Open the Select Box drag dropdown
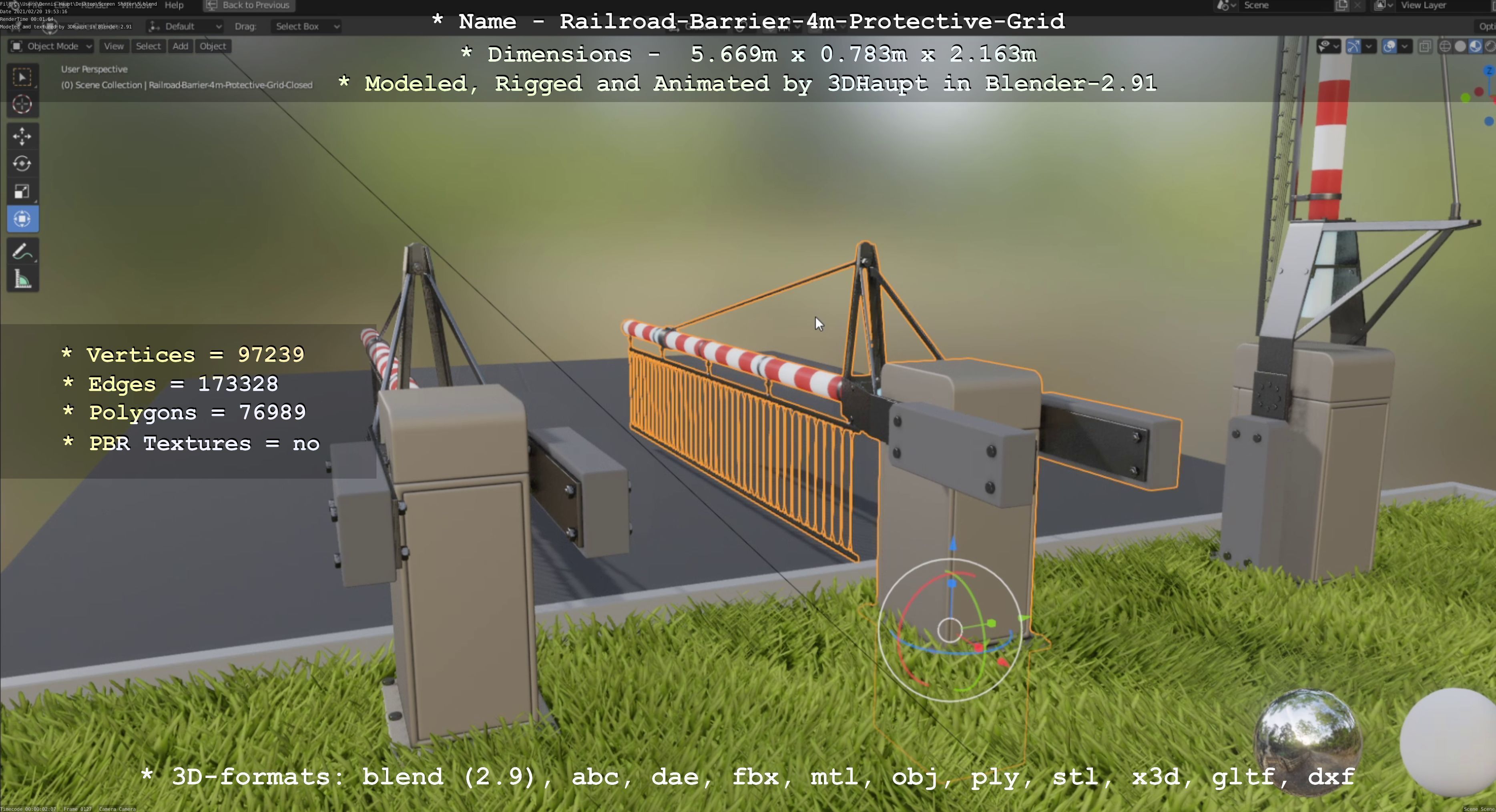The image size is (1496, 812). pos(305,26)
